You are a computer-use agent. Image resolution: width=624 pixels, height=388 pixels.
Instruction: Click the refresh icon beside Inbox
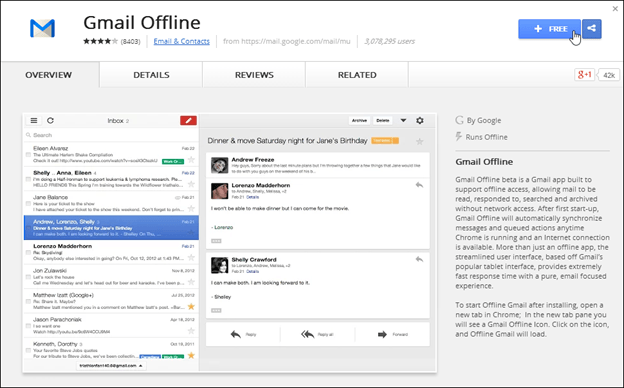(50, 121)
